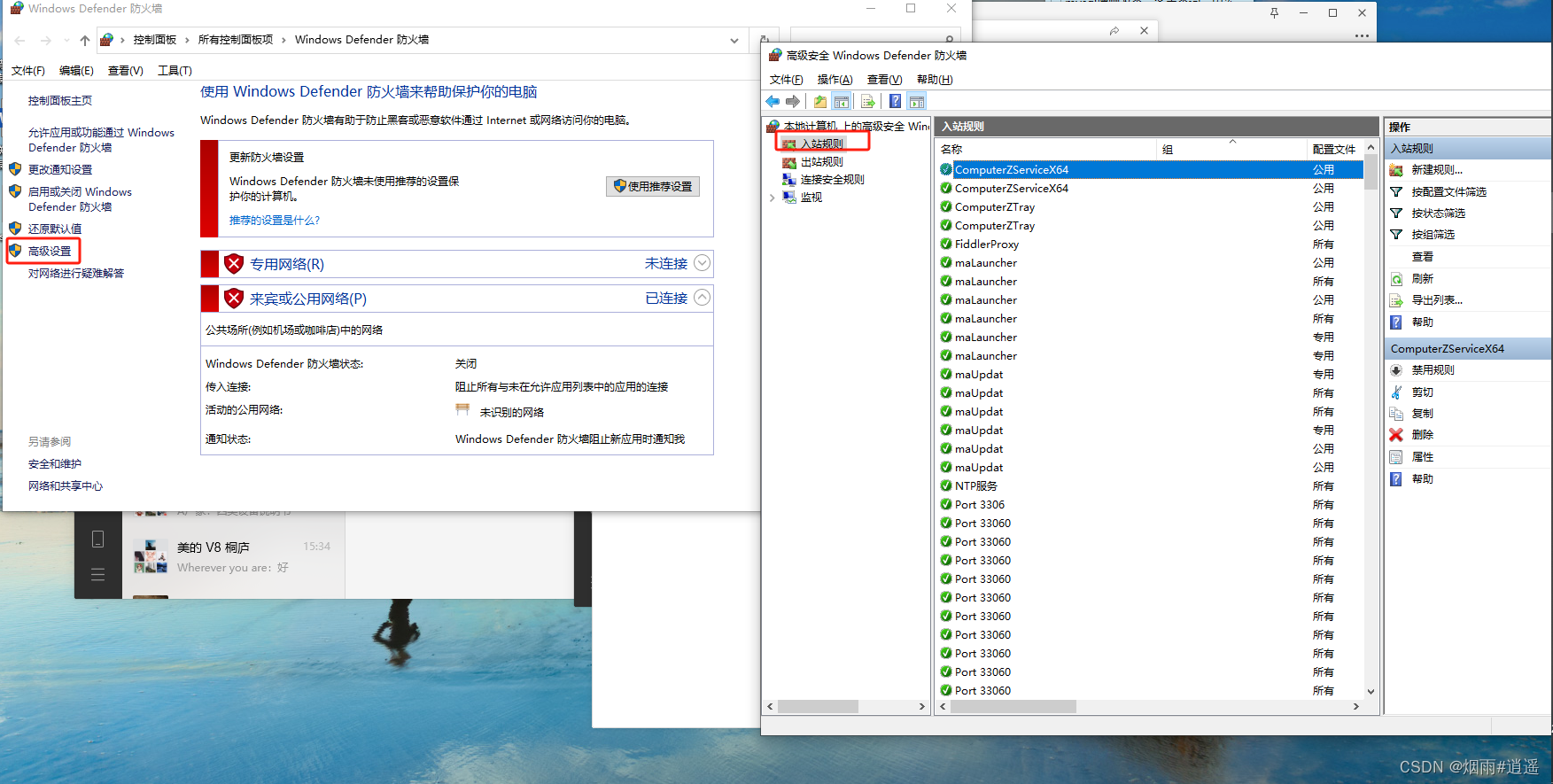The width and height of the screenshot is (1553, 784).
Task: Open 操作(A) menu in advanced firewall window
Action: point(835,80)
